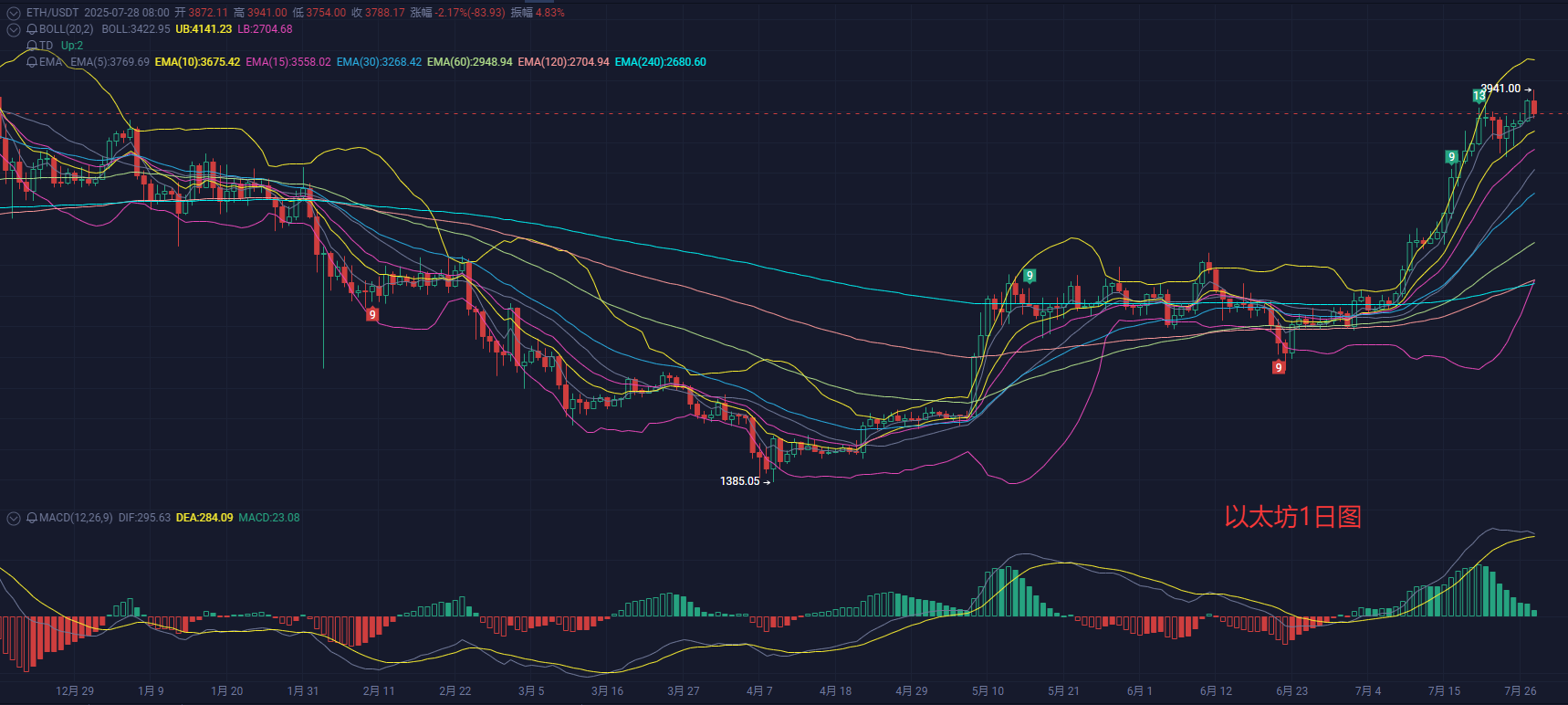Click the 5月 10 date axis label
The image size is (1568, 705).
(x=988, y=690)
